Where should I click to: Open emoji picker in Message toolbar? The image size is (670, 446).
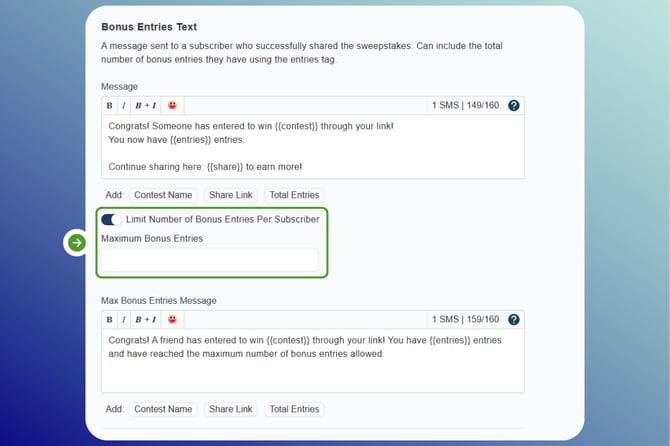tap(172, 105)
